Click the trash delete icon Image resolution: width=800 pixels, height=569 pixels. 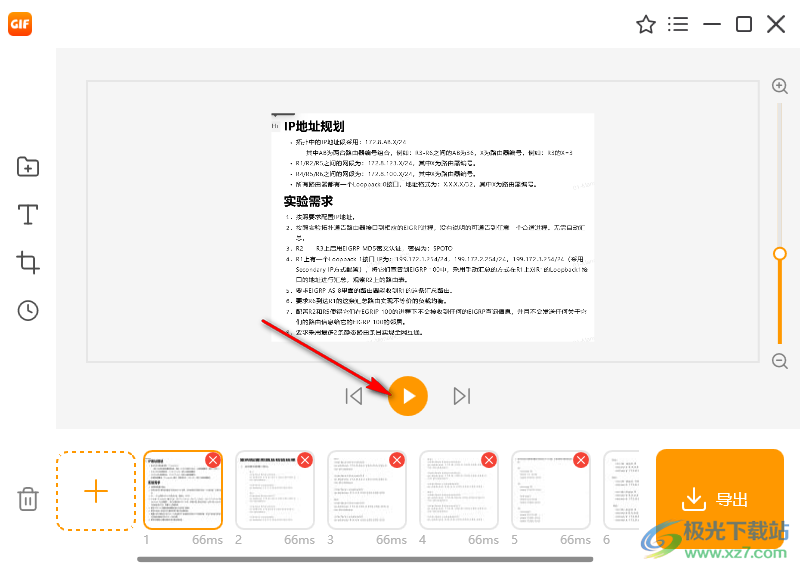pos(29,498)
